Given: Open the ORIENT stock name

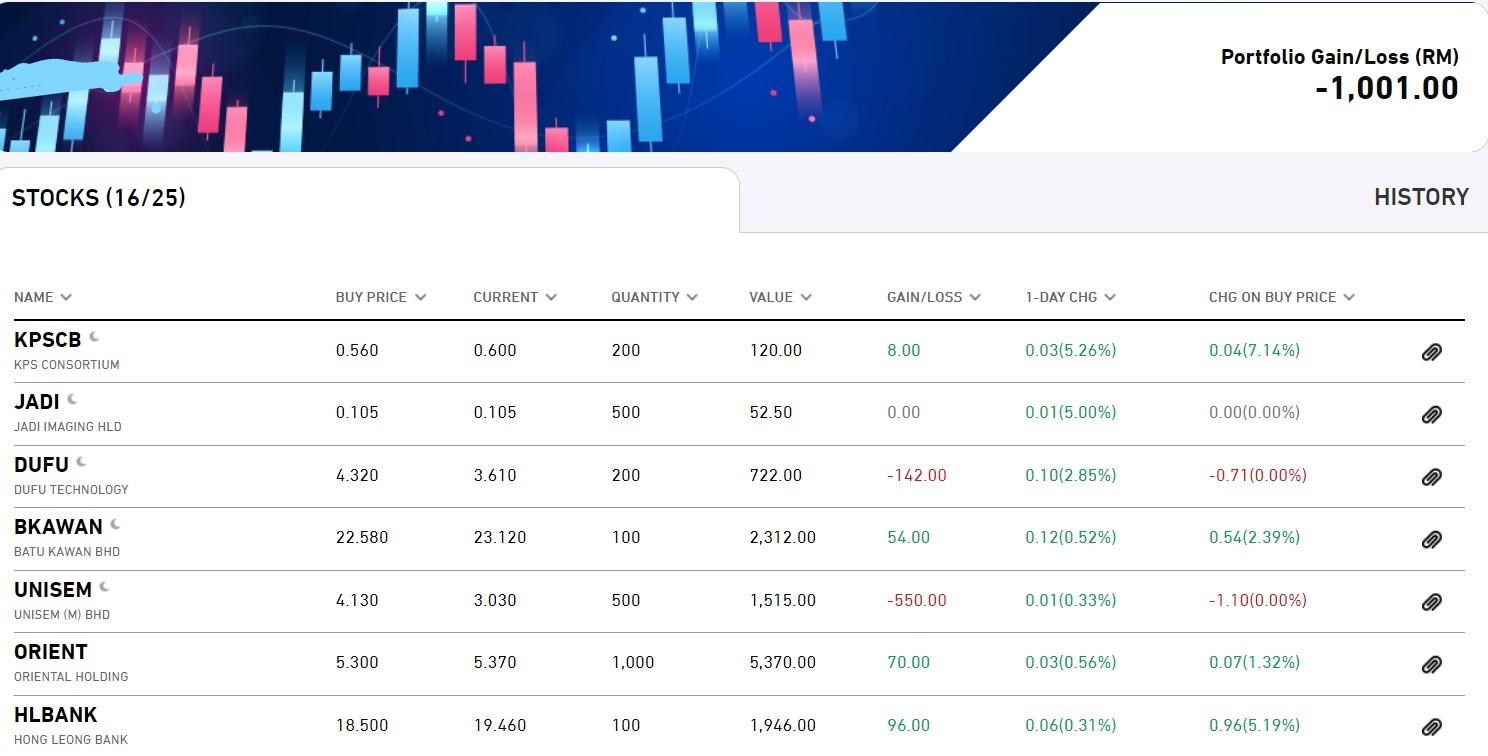Looking at the screenshot, I should coord(51,652).
